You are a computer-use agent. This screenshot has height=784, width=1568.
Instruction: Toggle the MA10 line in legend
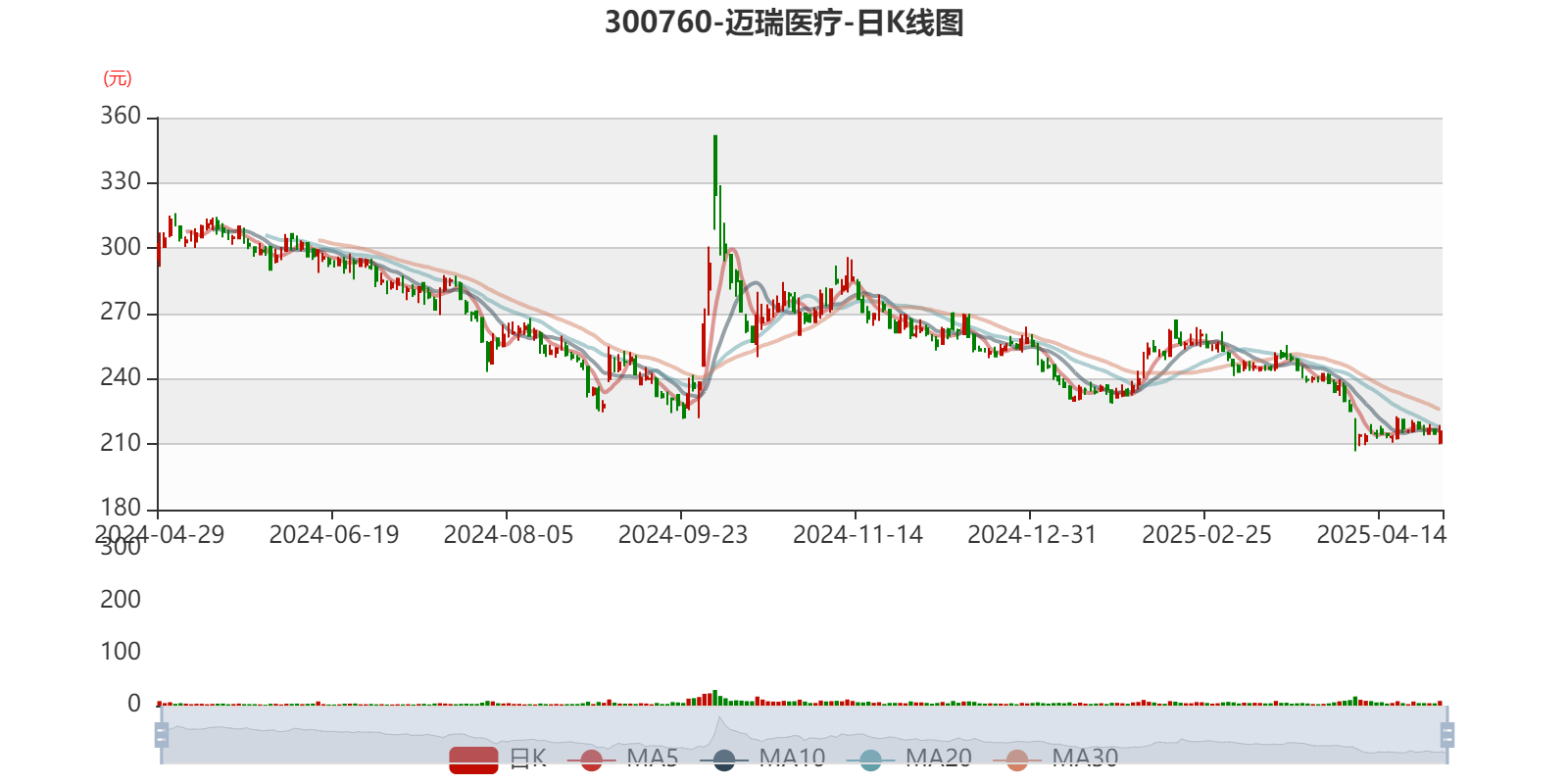763,759
